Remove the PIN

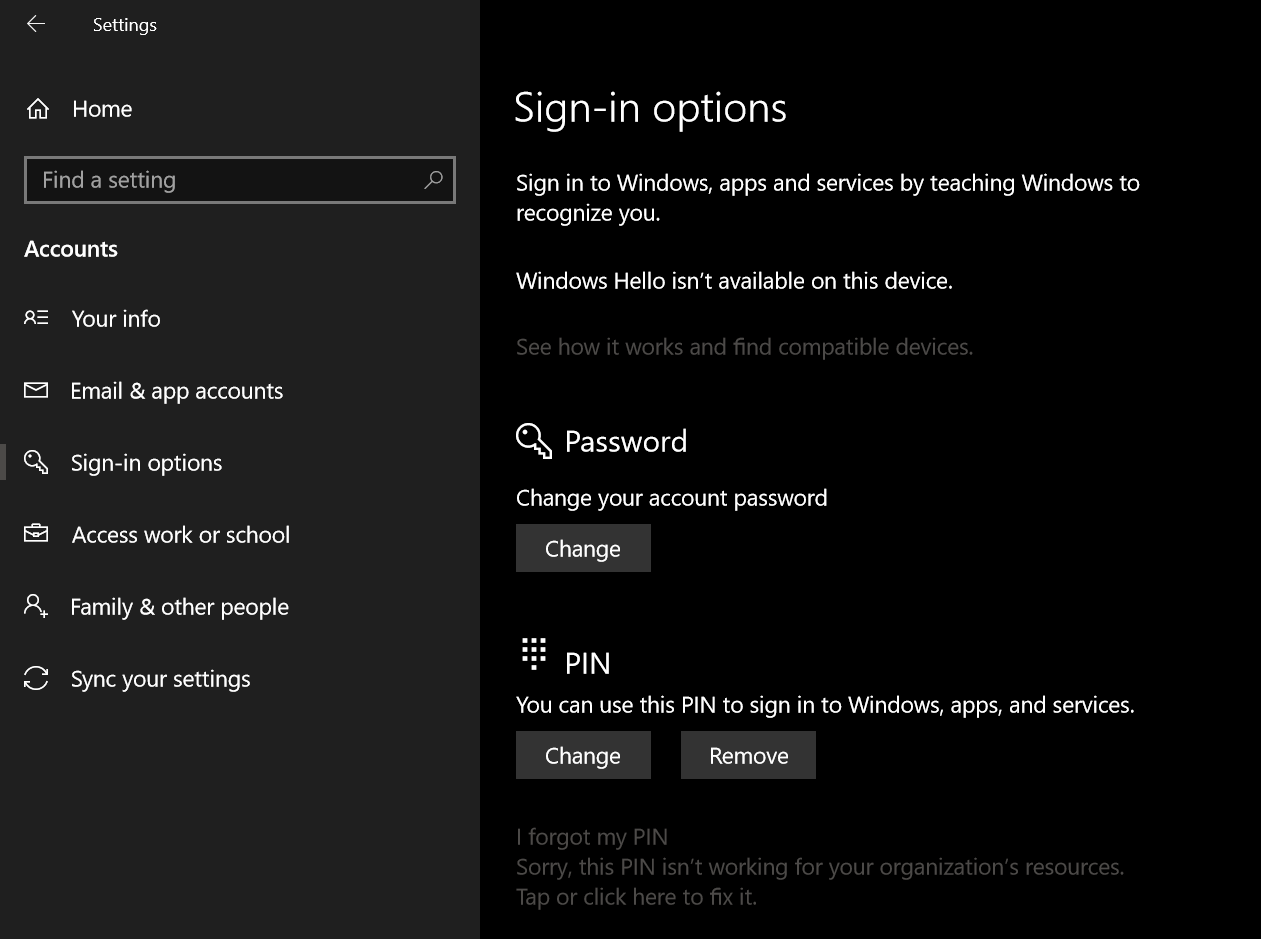tap(748, 755)
